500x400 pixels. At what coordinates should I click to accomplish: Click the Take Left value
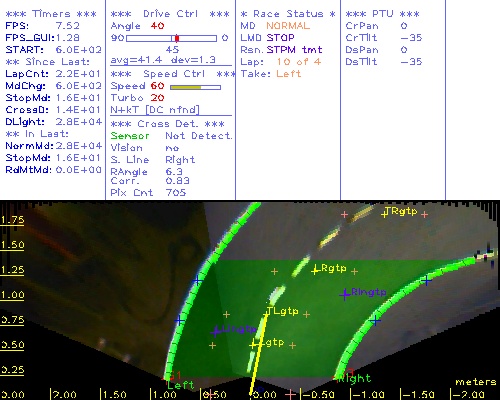[x=289, y=74]
